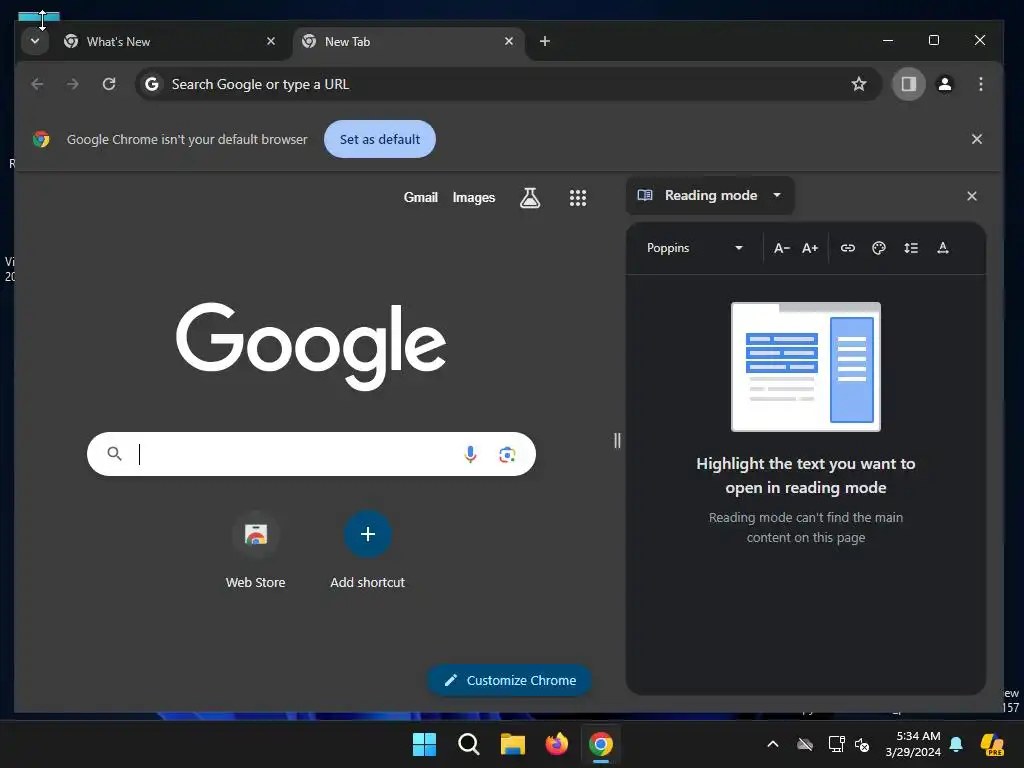Start voice search with microphone
This screenshot has height=768, width=1024.
470,454
